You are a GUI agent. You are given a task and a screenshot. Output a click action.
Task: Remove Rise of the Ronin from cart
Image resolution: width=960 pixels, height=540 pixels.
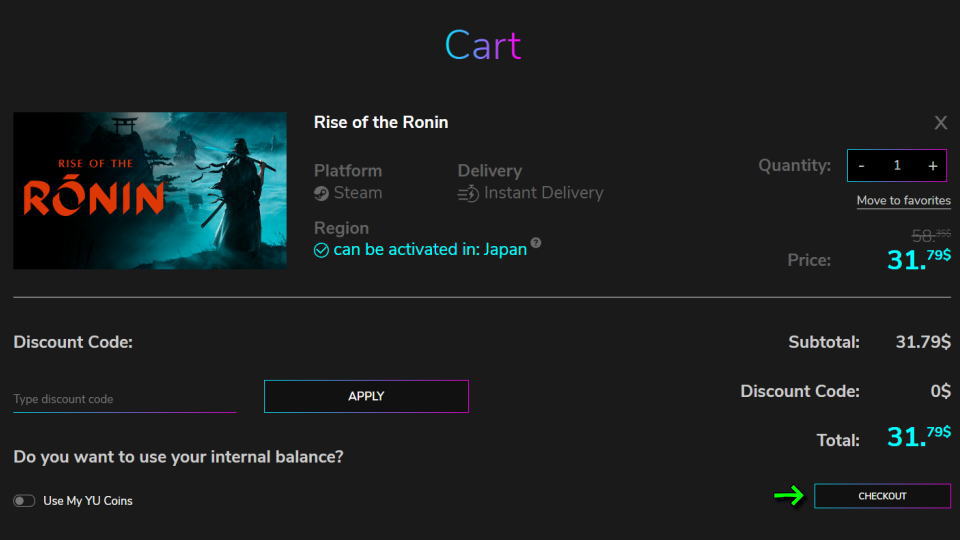940,123
